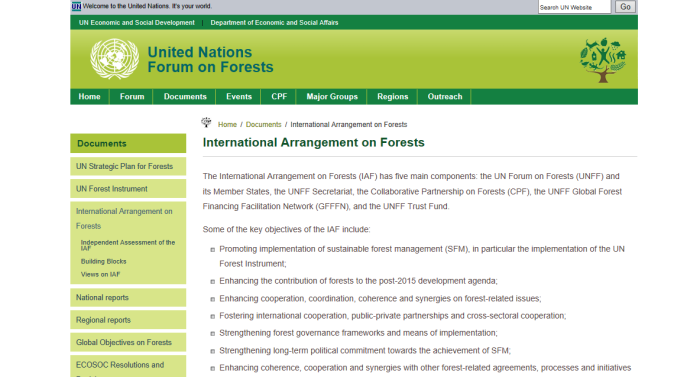The height and width of the screenshot is (377, 700).
Task: Click the Documents sidebar heading
Action: coord(128,143)
